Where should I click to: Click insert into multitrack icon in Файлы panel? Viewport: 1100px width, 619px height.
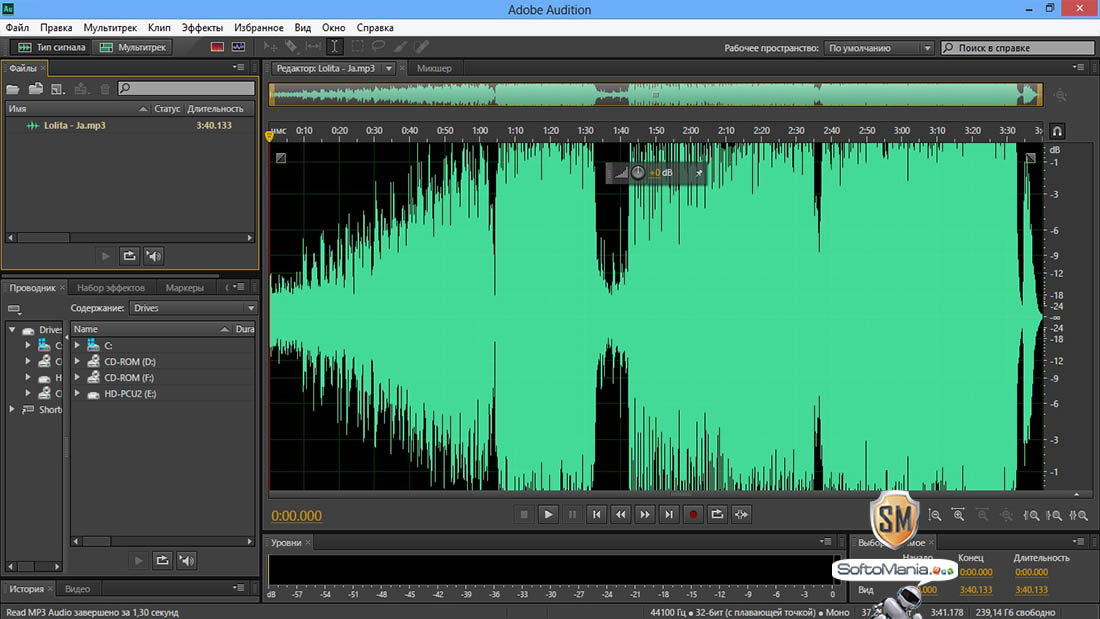(81, 88)
